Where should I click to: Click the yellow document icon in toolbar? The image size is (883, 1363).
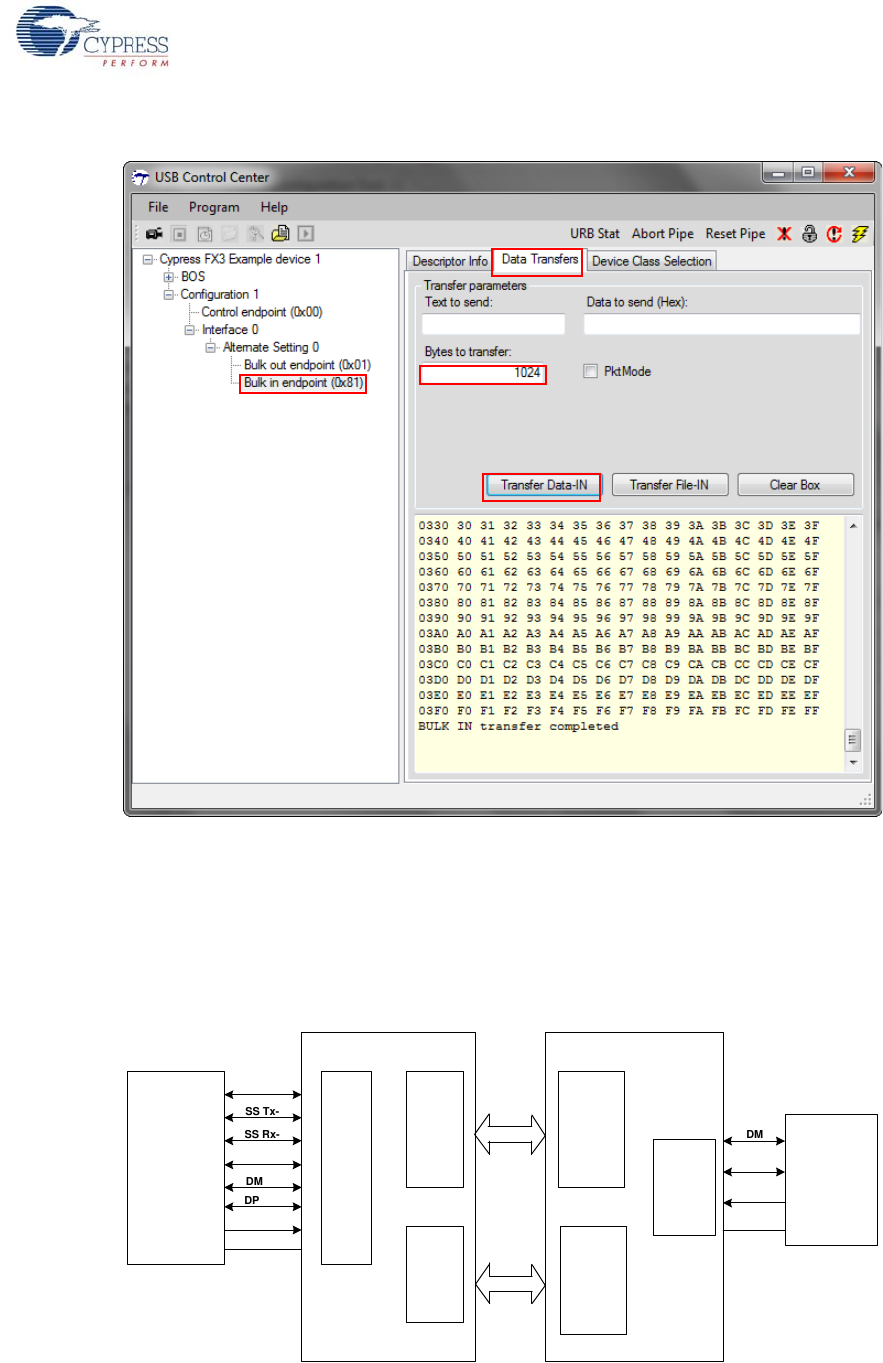pos(282,234)
